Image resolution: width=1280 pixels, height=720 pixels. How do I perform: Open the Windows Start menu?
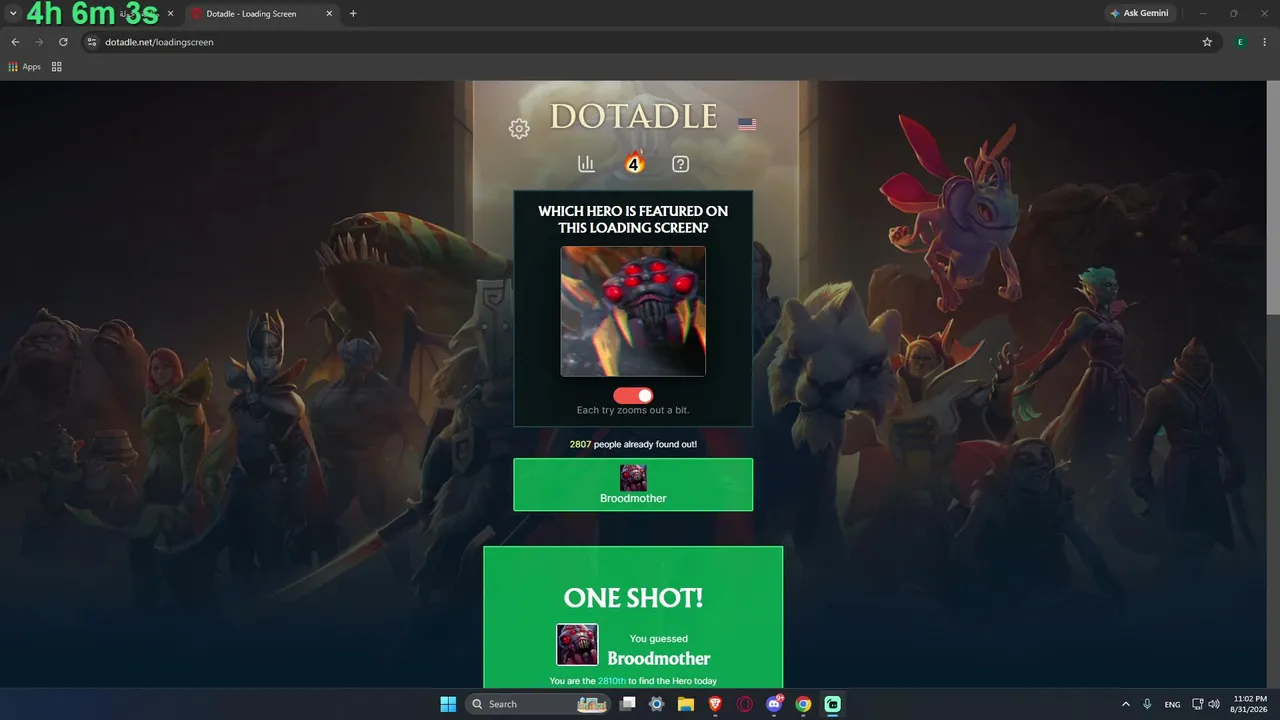tap(448, 704)
